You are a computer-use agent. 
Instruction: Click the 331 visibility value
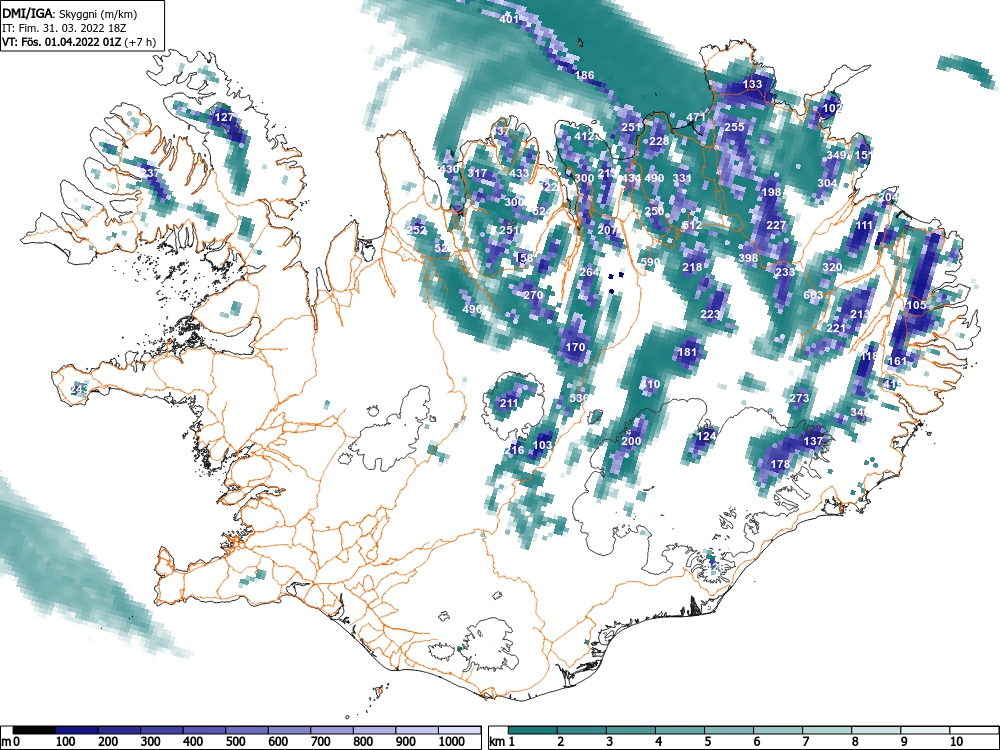tap(682, 179)
